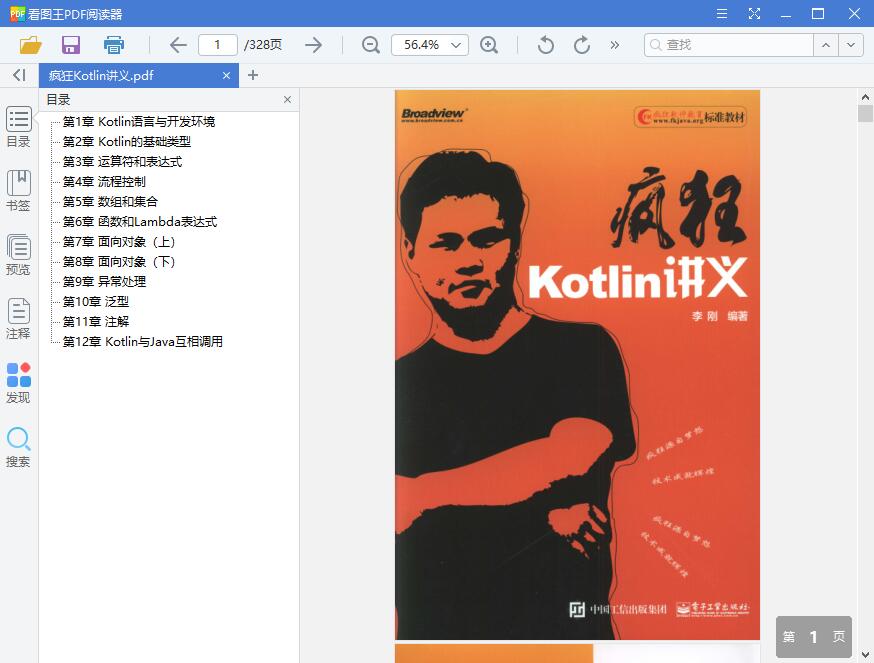Screen dimensions: 874x663
Task: Close the 目录 panel
Action: tap(287, 100)
